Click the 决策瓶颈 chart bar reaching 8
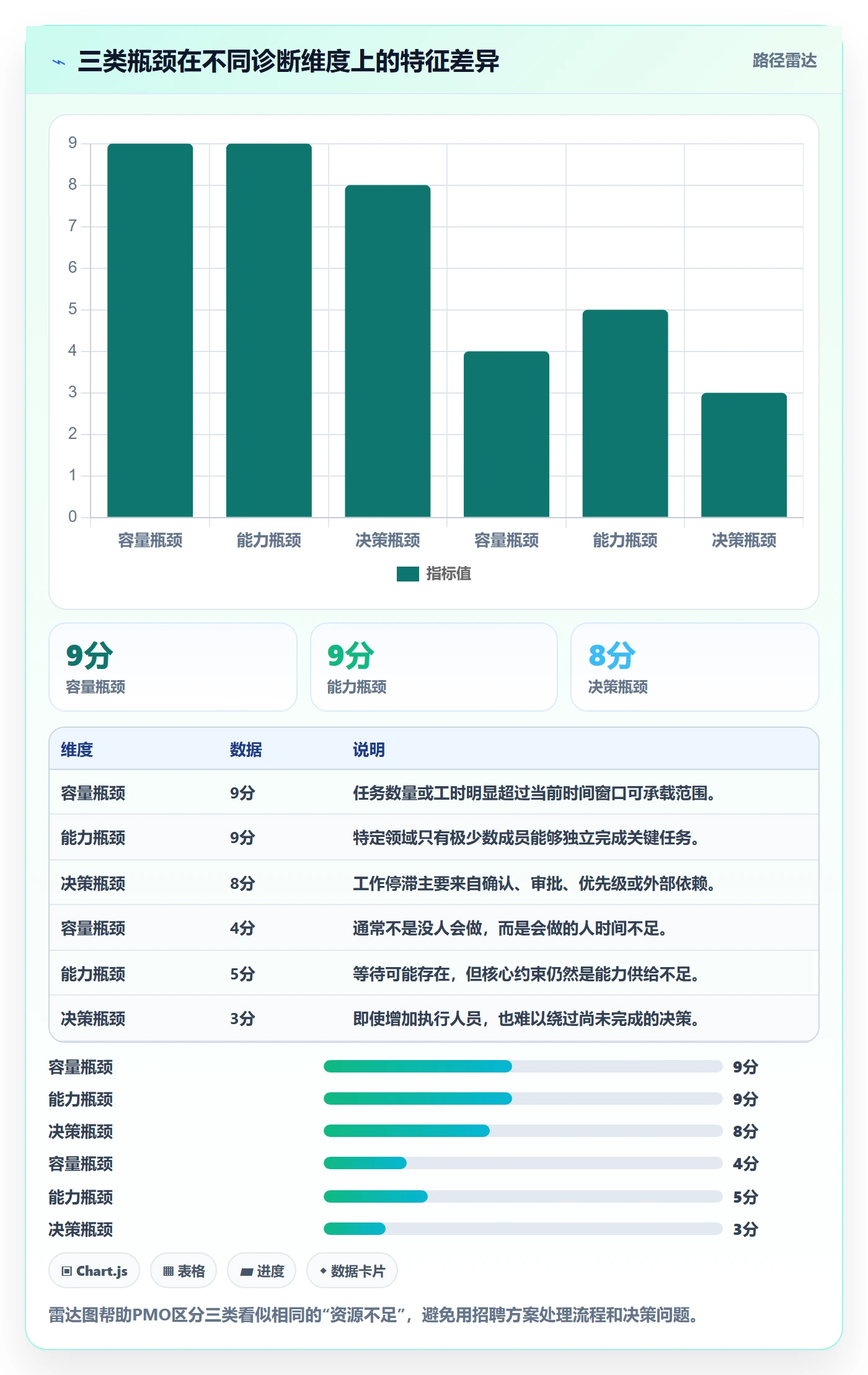The width and height of the screenshot is (868, 1375). 387,351
